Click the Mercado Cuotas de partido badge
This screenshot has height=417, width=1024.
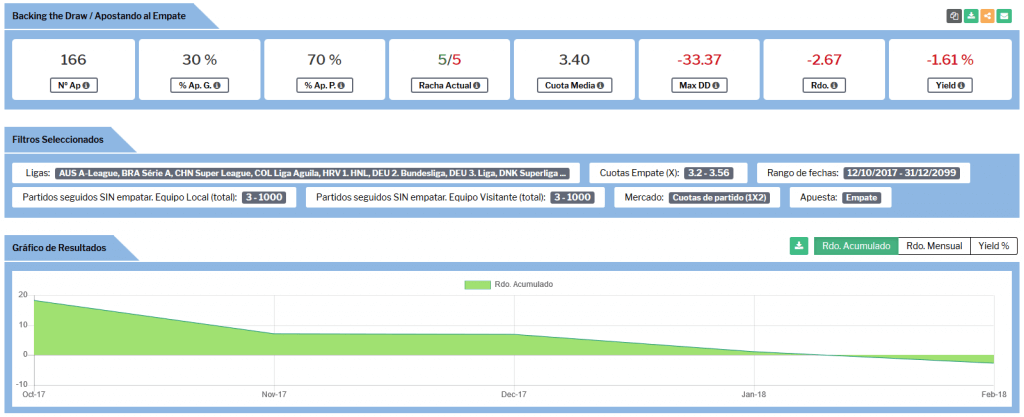click(x=718, y=198)
